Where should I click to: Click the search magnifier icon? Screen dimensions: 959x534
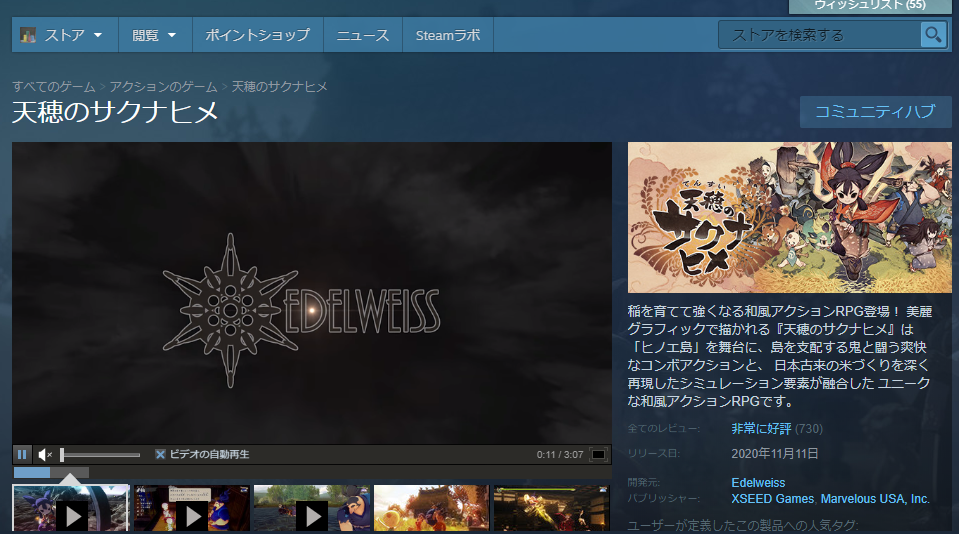point(933,35)
